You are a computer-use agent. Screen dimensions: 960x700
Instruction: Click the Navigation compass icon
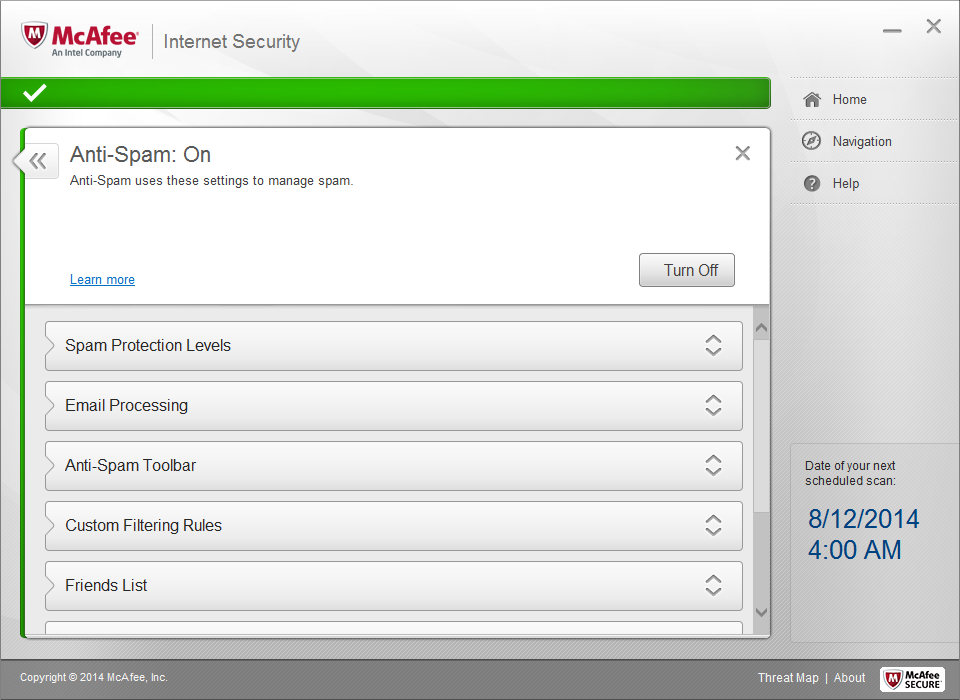[812, 141]
